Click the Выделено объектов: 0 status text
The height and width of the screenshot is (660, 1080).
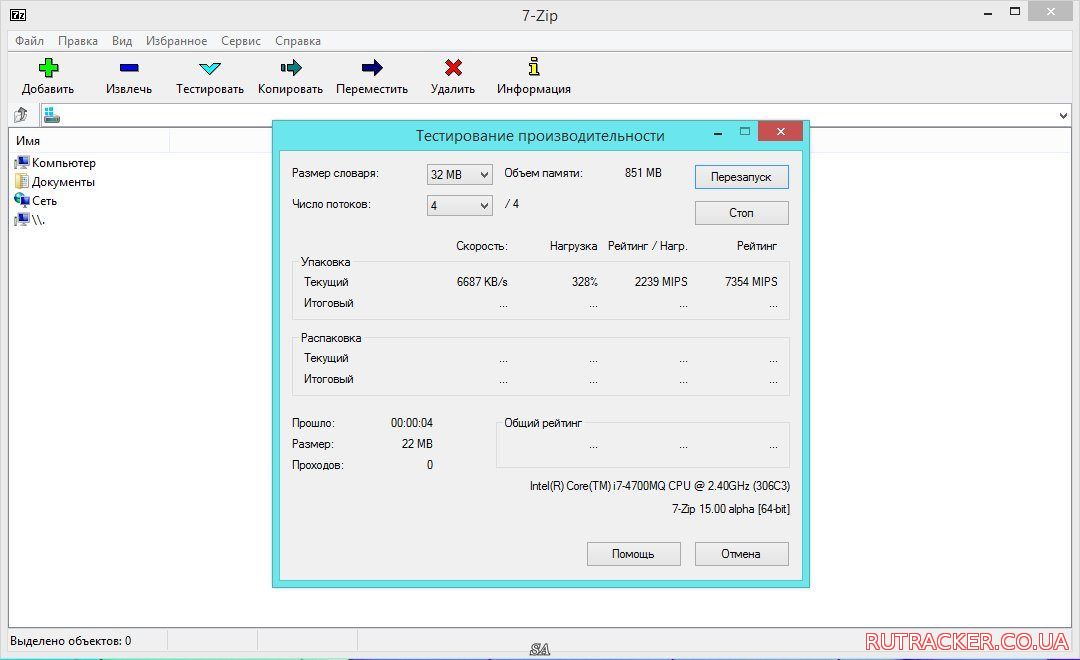point(70,641)
